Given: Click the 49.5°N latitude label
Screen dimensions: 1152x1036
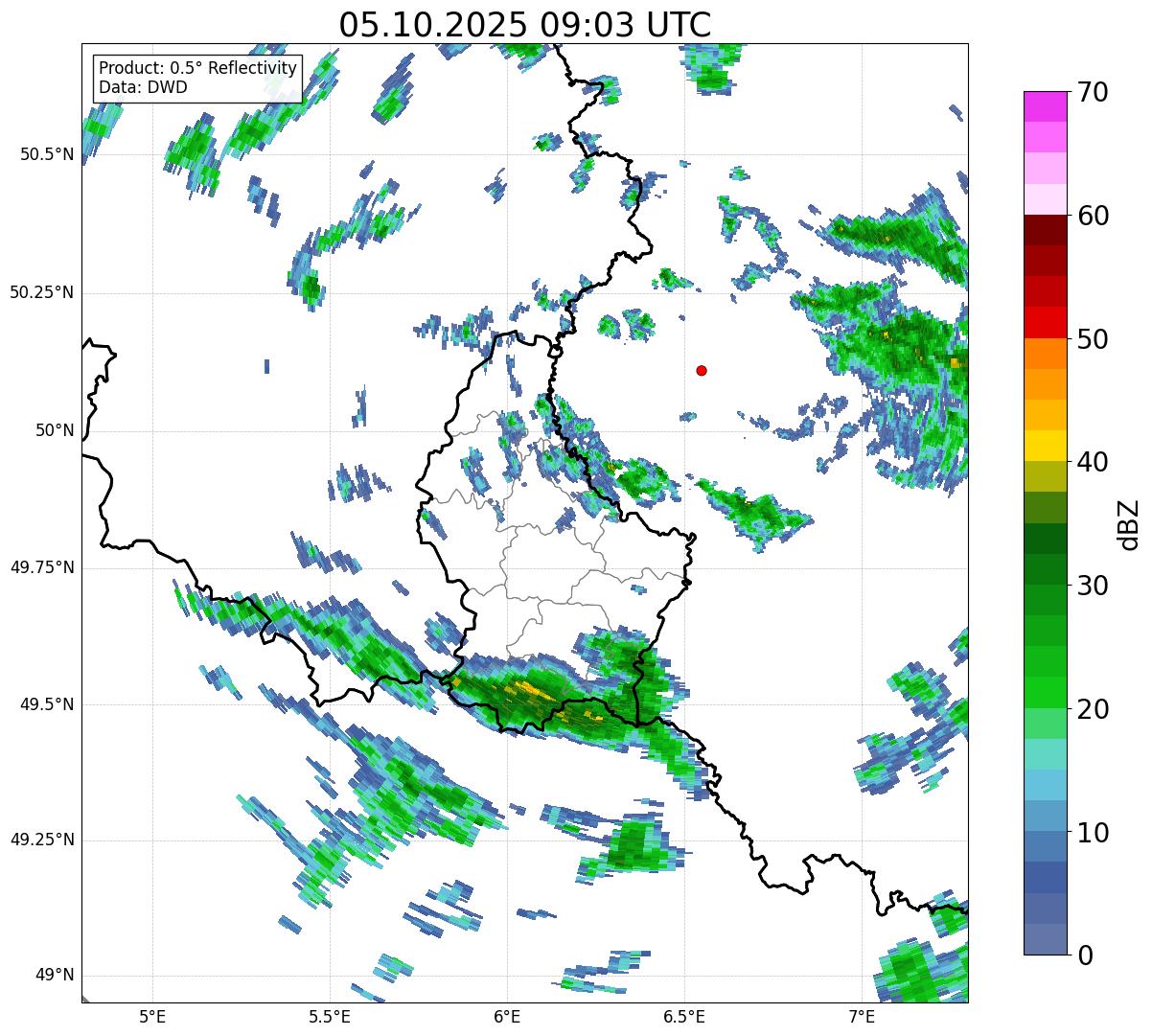Looking at the screenshot, I should (47, 704).
